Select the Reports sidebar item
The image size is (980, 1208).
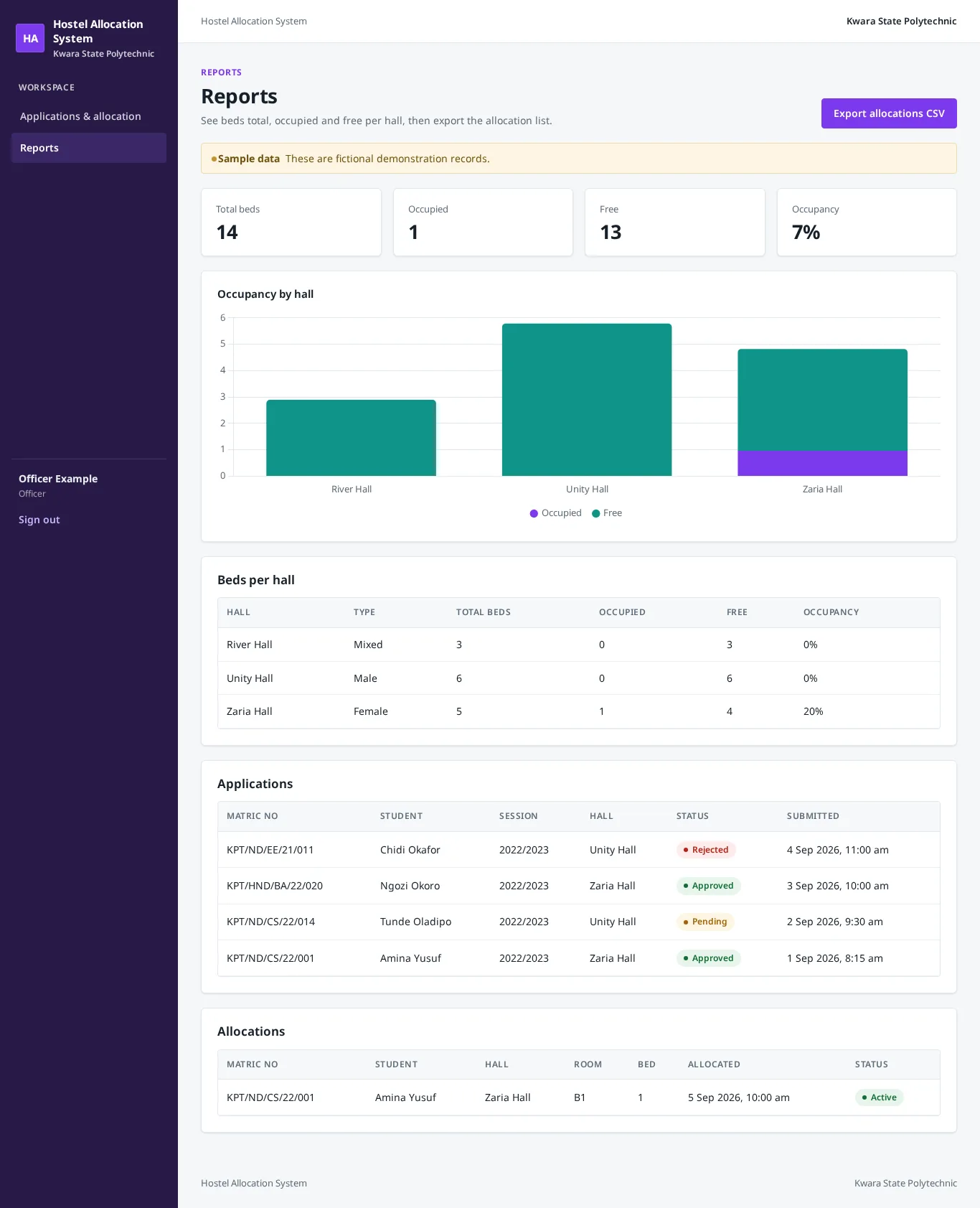[x=89, y=148]
